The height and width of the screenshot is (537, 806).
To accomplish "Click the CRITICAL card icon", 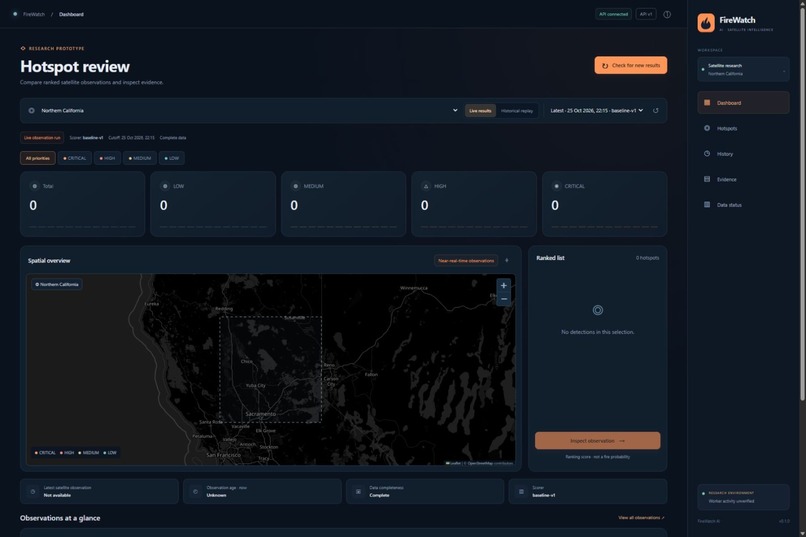I will [x=556, y=186].
